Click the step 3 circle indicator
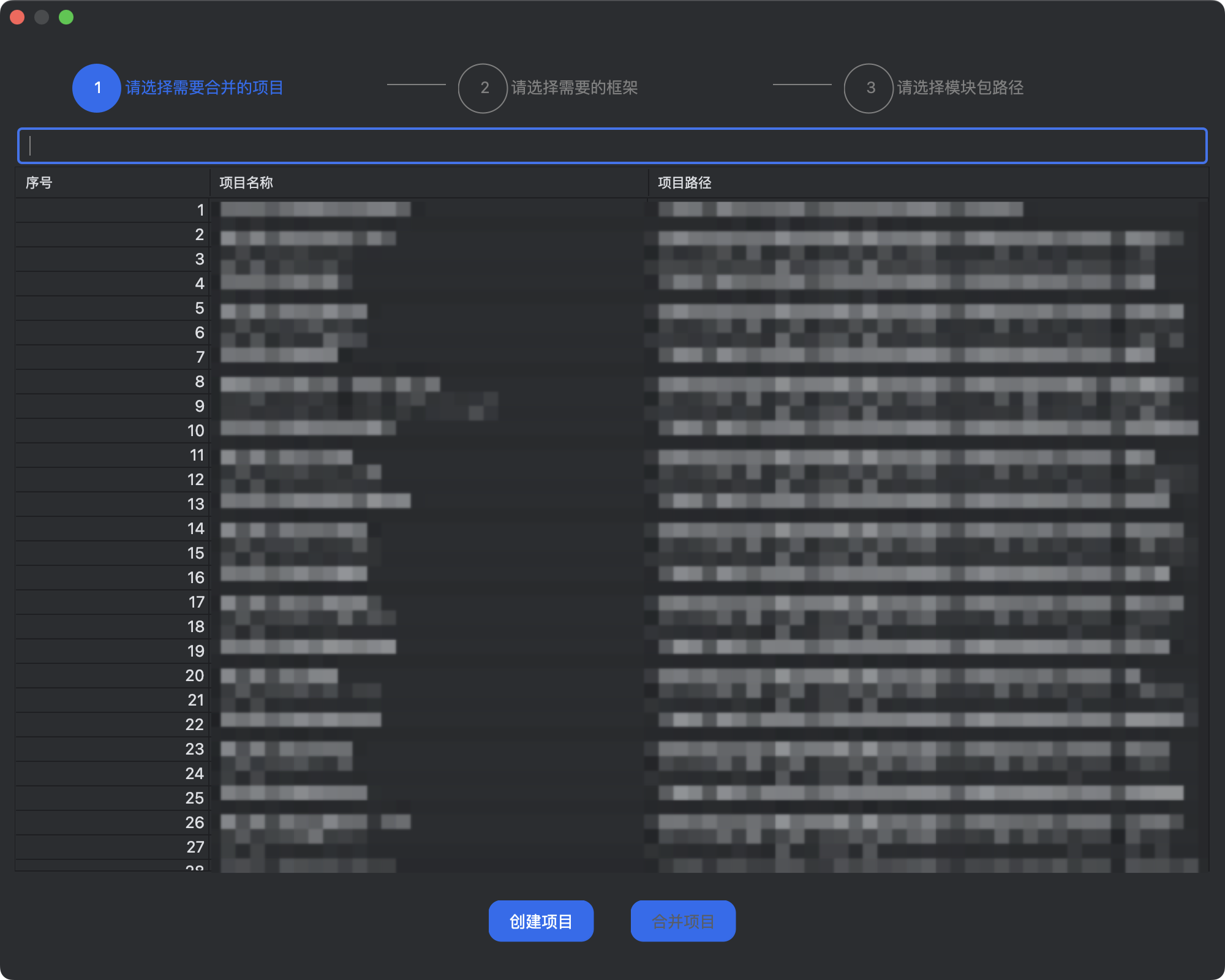Screen dimensions: 1225x980 click(x=869, y=88)
